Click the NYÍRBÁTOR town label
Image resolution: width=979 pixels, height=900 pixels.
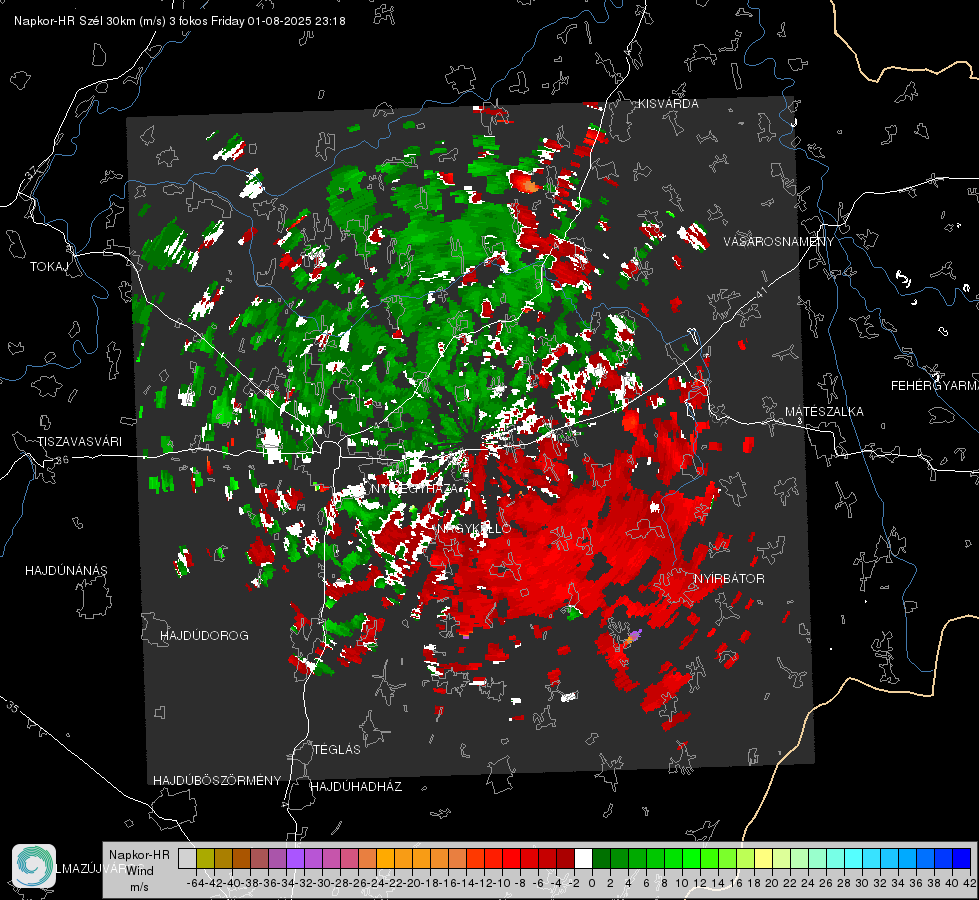click(729, 579)
